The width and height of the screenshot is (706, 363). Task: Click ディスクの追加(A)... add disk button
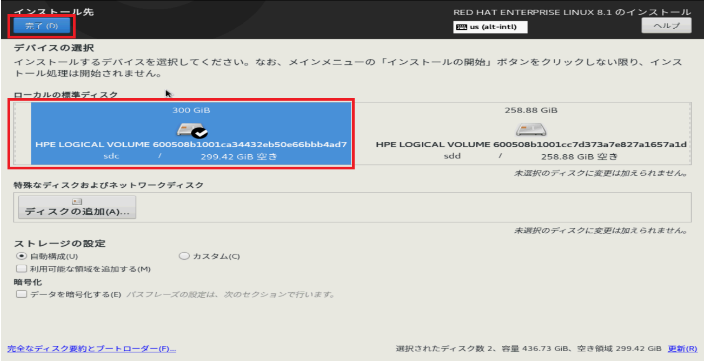point(77,207)
